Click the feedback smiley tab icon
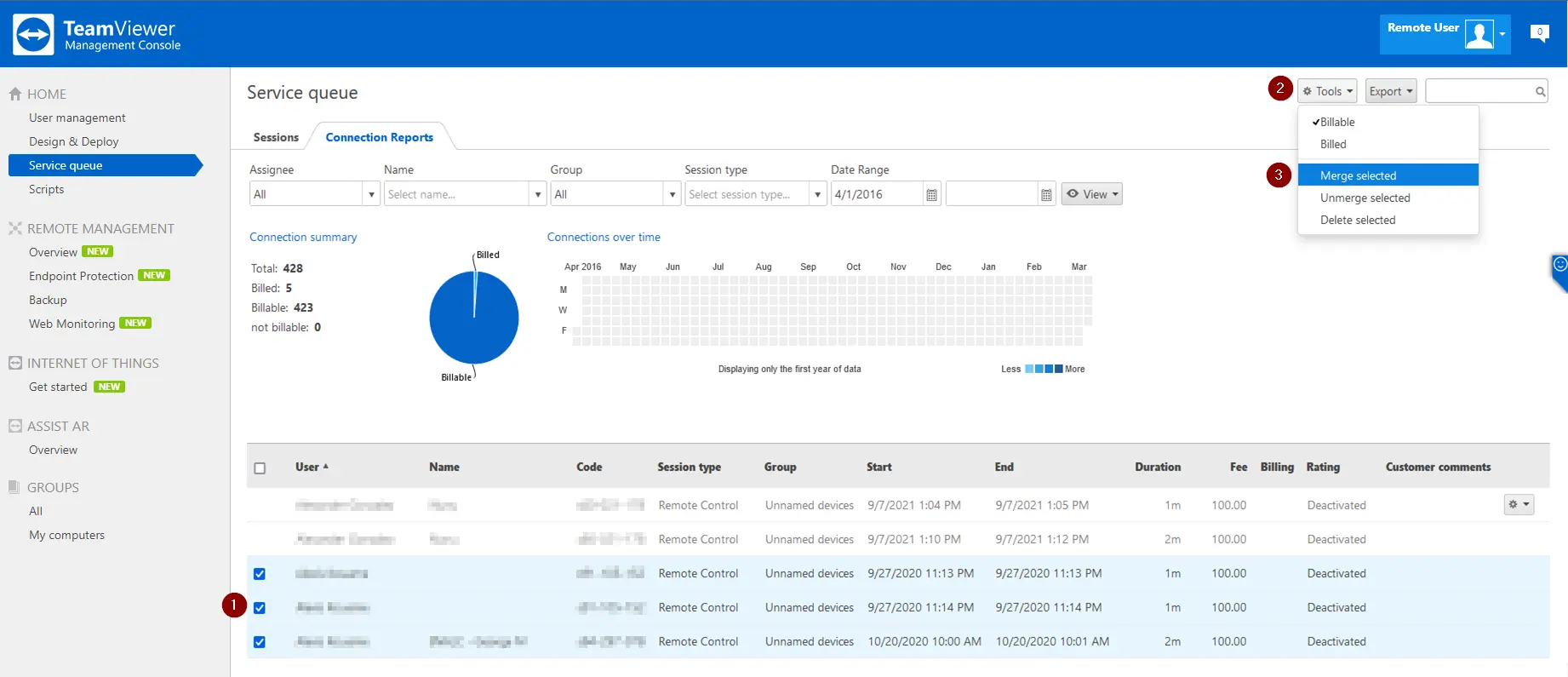 click(x=1559, y=265)
